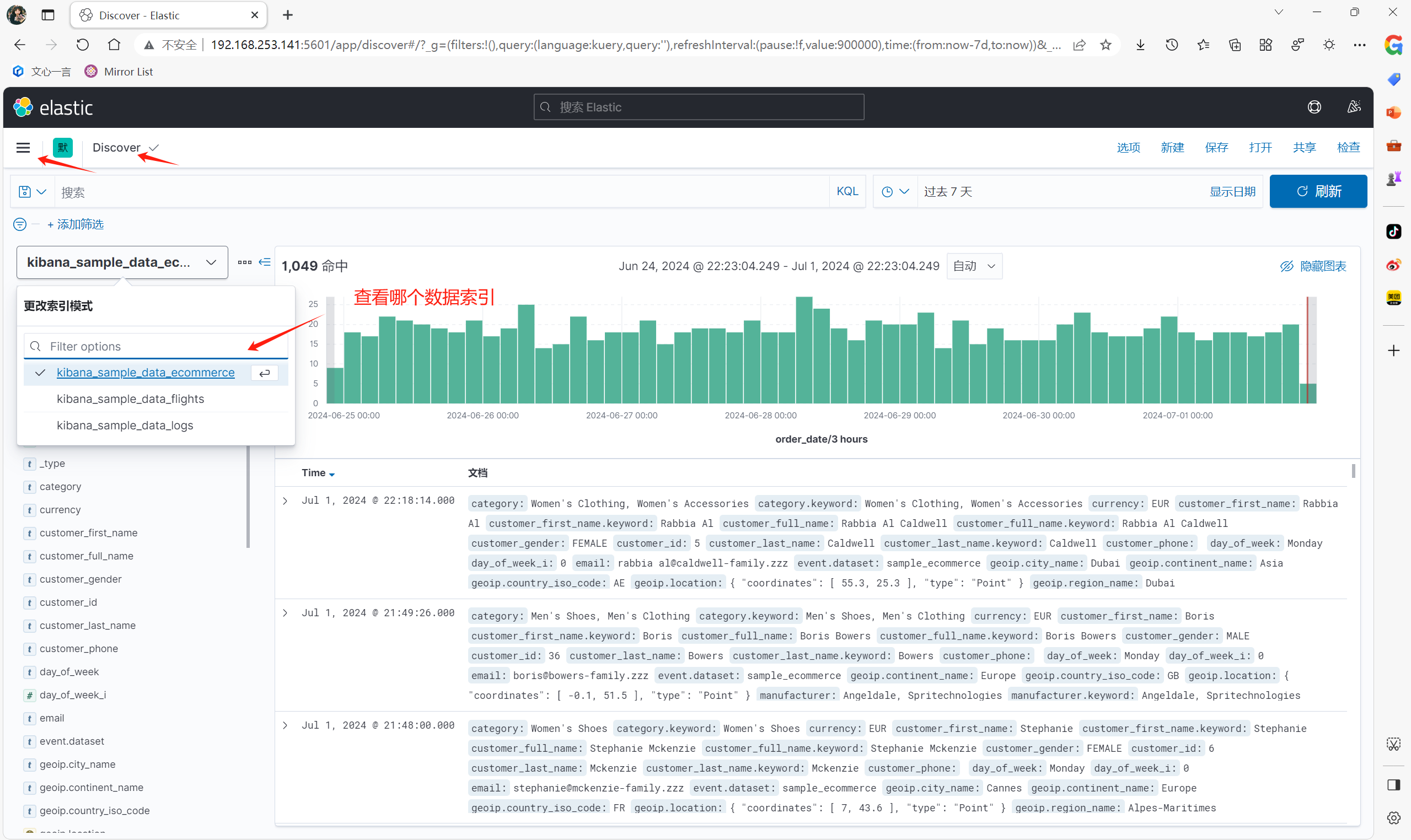Open browser settings and more menu
The height and width of the screenshot is (840, 1411).
1360,45
